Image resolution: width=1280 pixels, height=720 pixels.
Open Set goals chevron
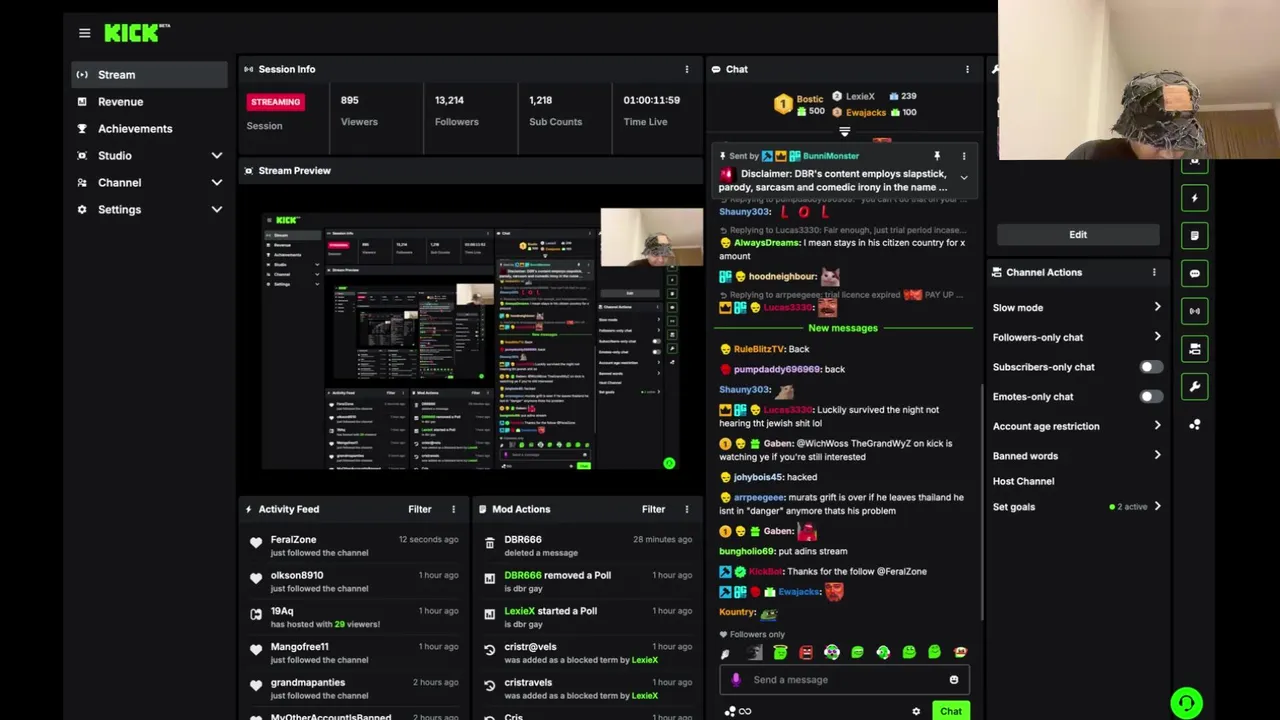pyautogui.click(x=1157, y=507)
